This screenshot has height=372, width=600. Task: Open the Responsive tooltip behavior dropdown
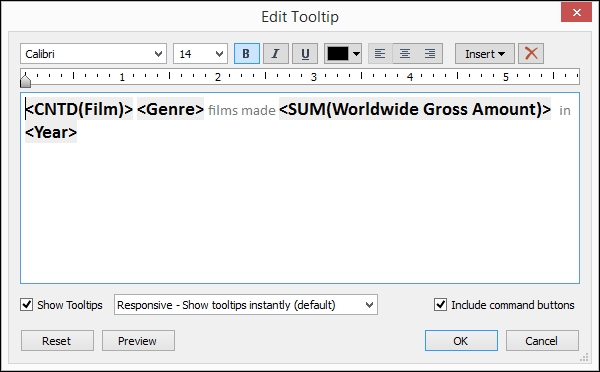coord(246,305)
